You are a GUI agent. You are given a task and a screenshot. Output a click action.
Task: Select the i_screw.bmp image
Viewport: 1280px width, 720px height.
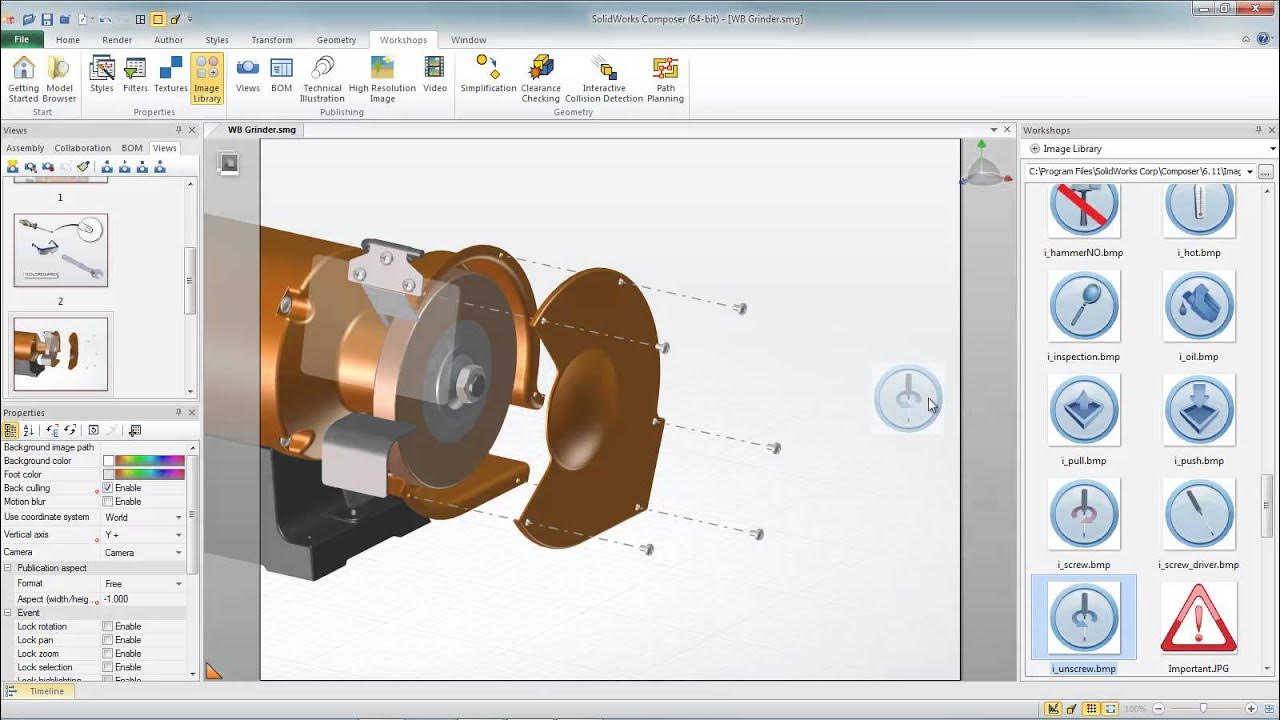[x=1084, y=514]
